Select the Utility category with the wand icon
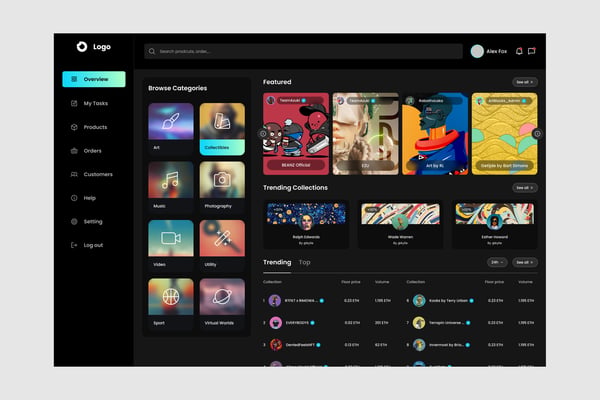Image resolution: width=600 pixels, height=400 pixels. [x=222, y=246]
